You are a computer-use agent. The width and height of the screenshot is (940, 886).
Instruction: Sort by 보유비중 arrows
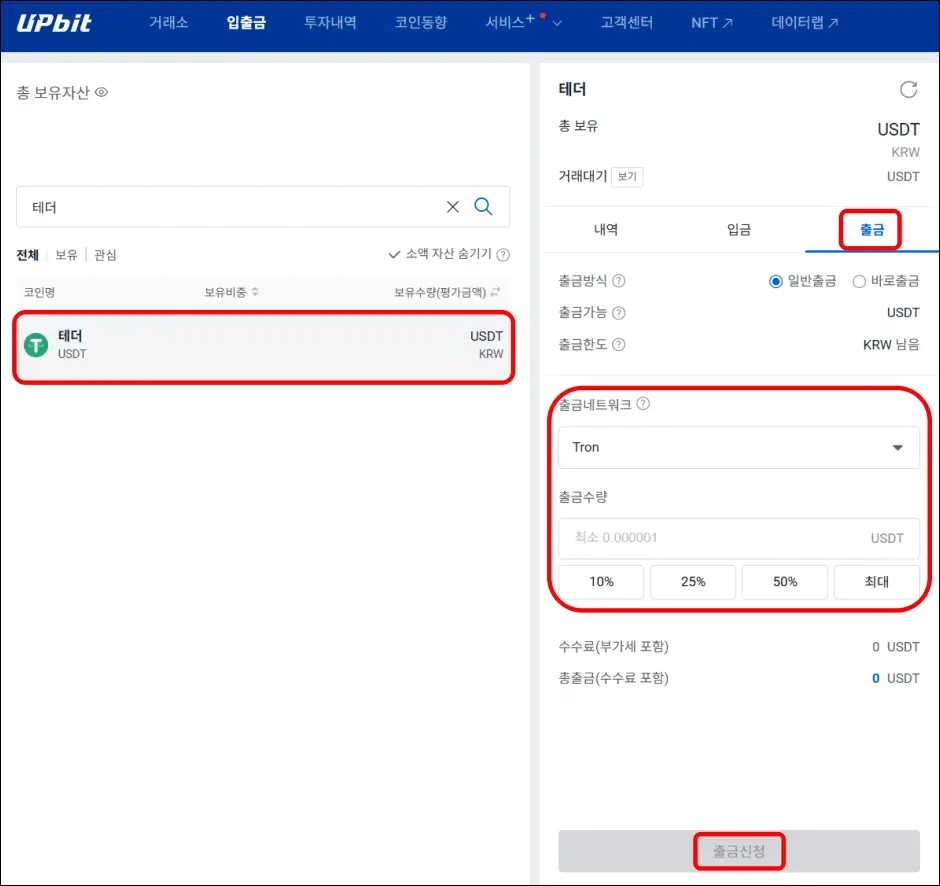(255, 292)
